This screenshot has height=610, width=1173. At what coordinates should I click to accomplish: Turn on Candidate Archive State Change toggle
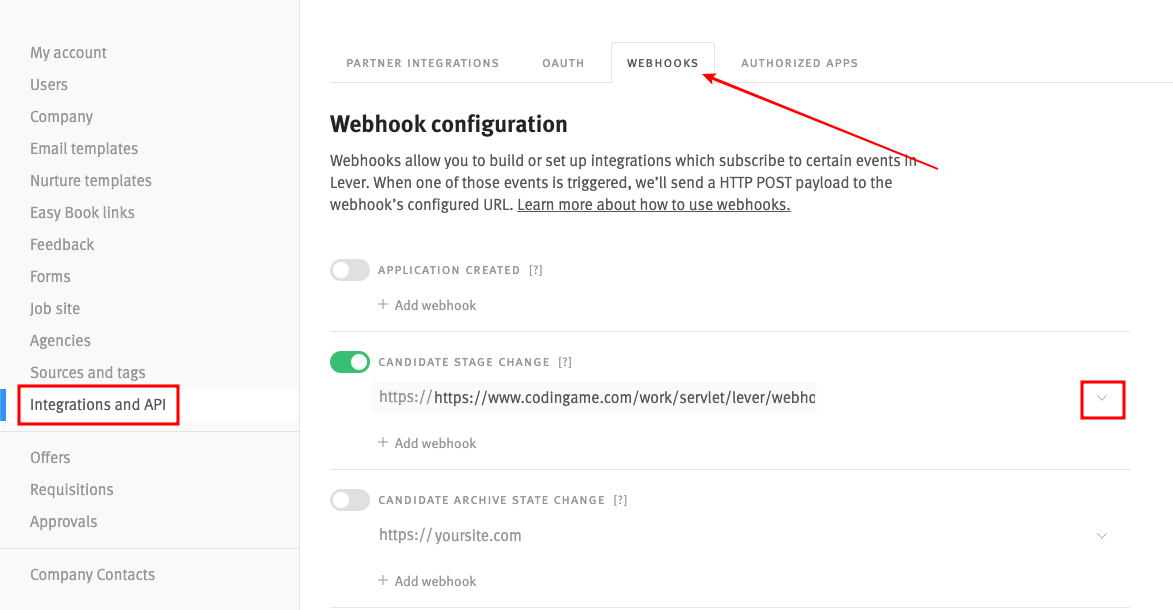click(350, 500)
